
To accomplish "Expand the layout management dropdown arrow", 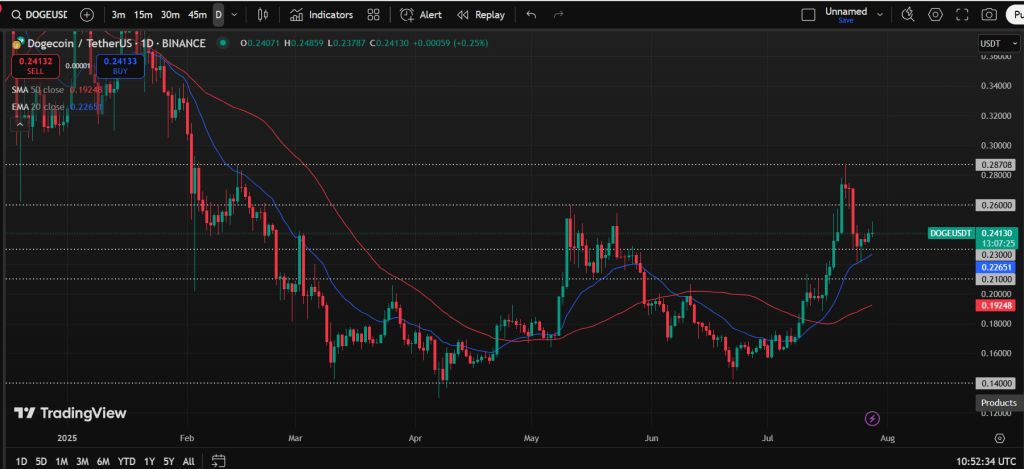I will [x=880, y=14].
